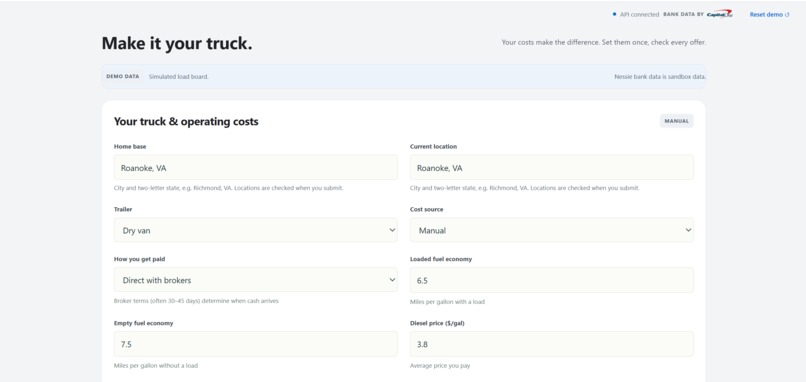
Task: Click 'Miles per gallon without a load' hint
Action: point(156,366)
